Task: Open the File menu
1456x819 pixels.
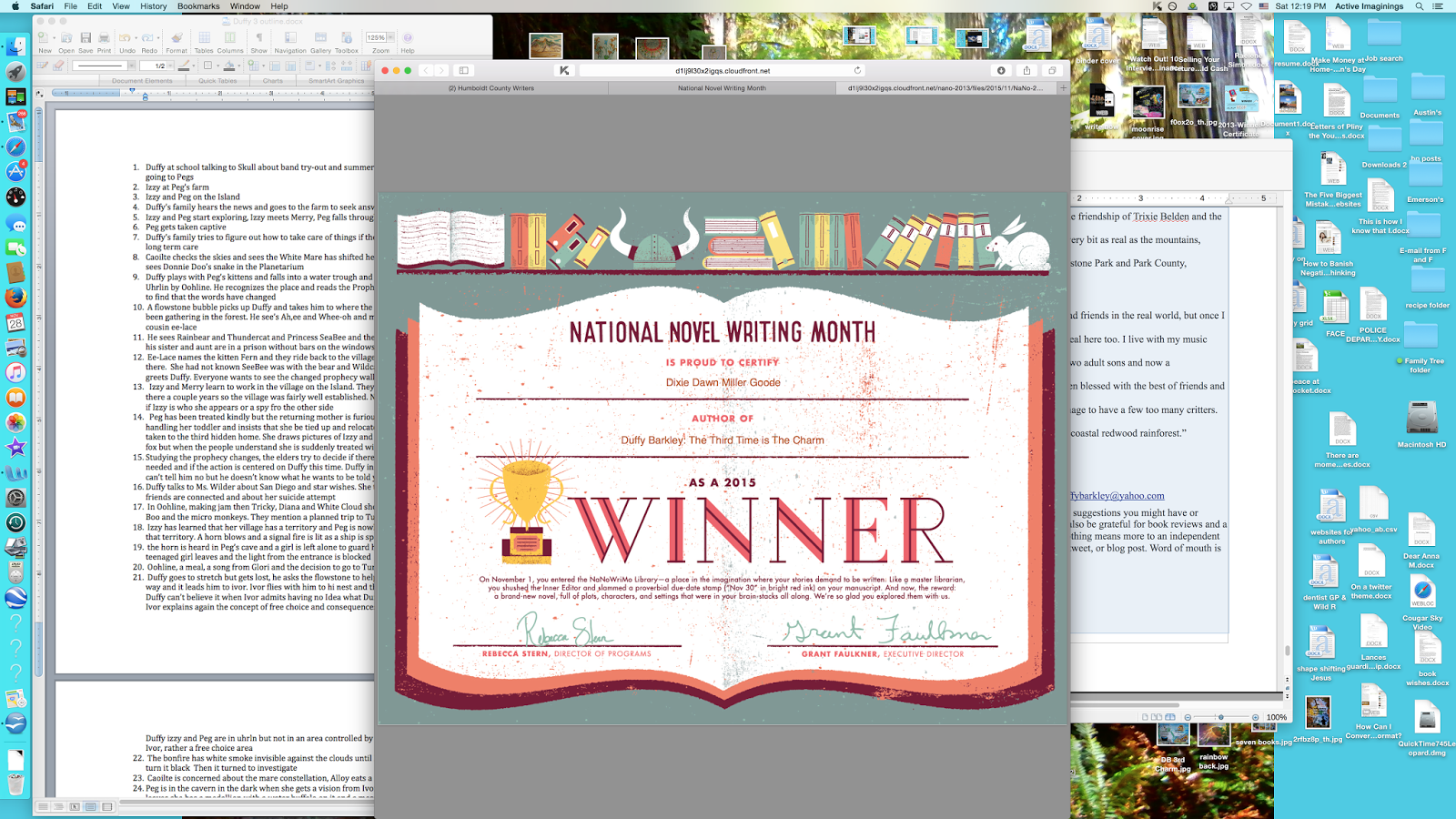Action: tap(70, 6)
